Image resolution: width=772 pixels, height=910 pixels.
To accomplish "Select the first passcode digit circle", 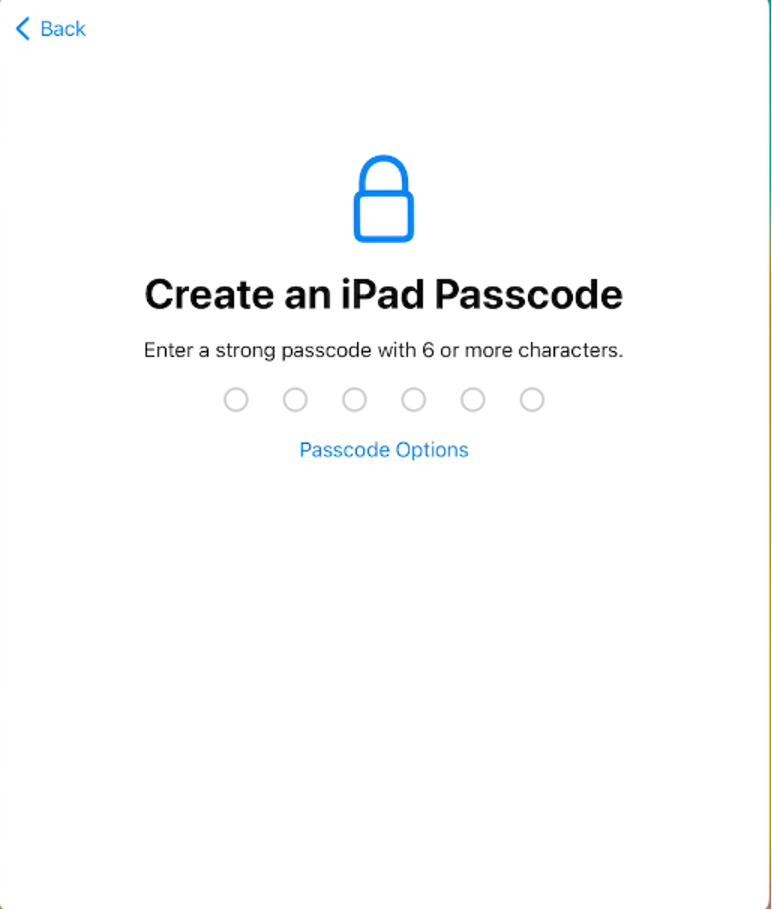I will [236, 400].
